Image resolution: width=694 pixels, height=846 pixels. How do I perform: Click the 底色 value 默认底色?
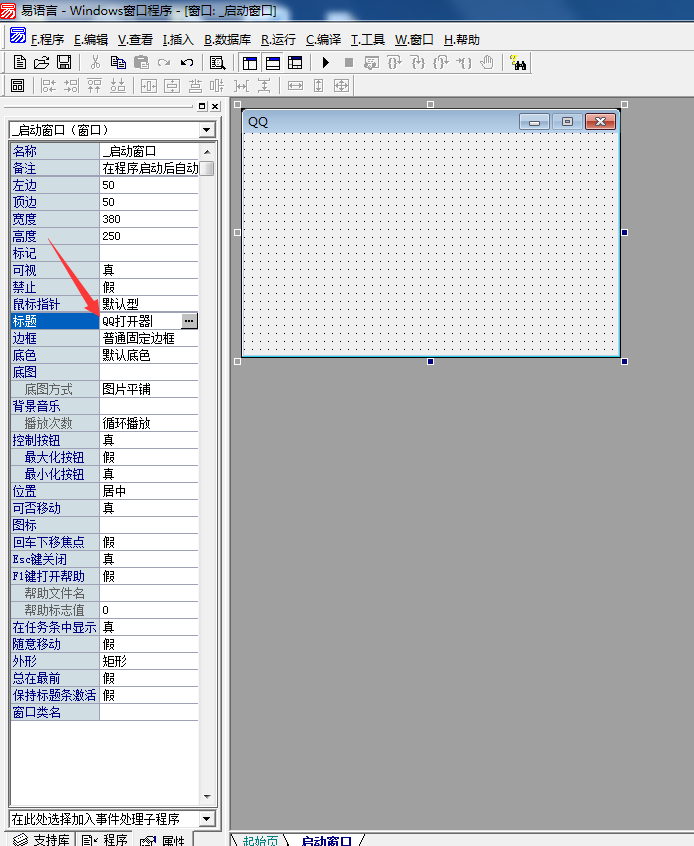tap(149, 355)
